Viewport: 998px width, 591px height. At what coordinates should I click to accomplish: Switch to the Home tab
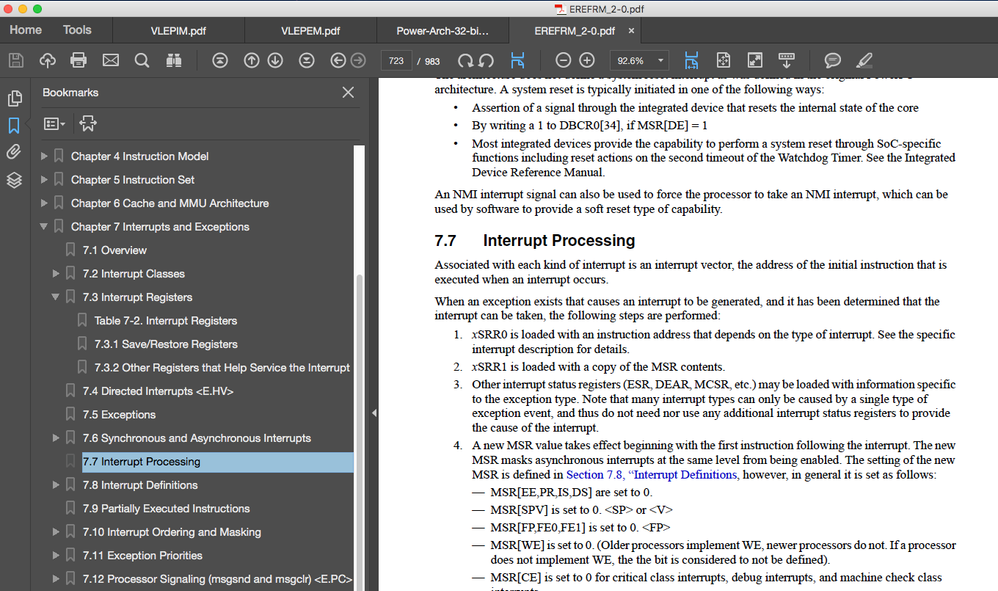click(25, 30)
